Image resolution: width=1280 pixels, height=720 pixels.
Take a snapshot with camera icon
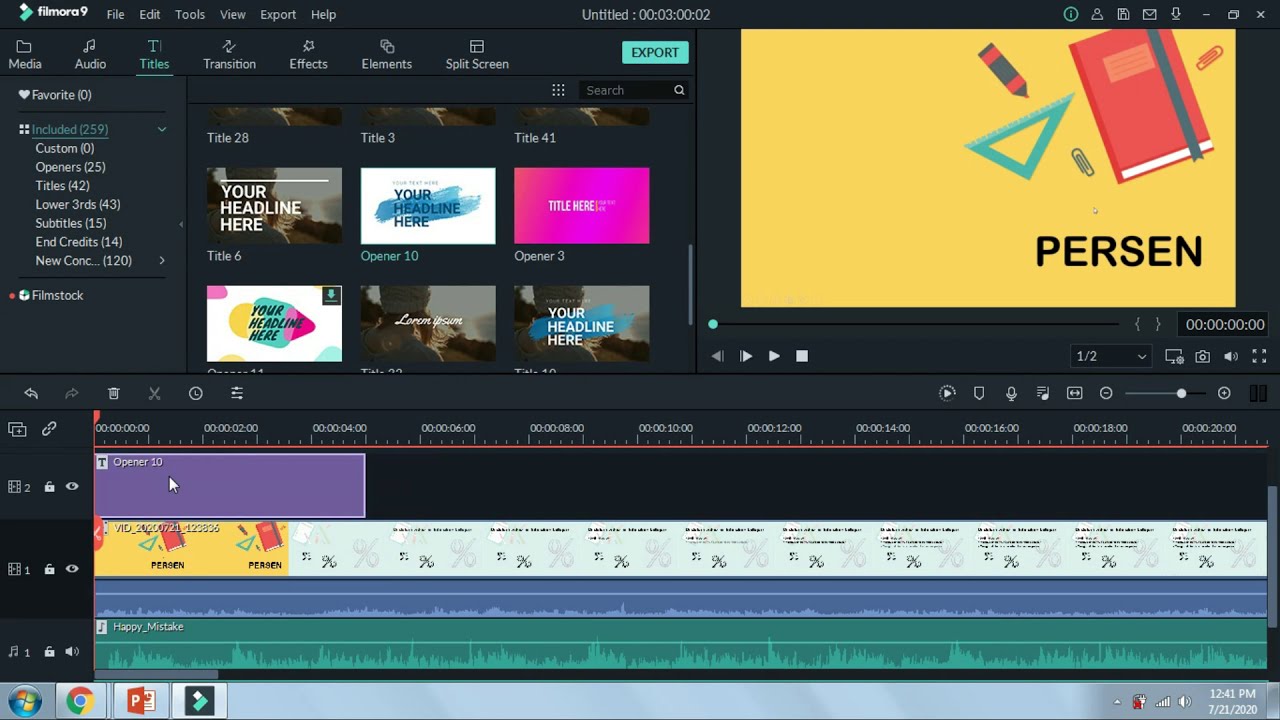(x=1203, y=356)
